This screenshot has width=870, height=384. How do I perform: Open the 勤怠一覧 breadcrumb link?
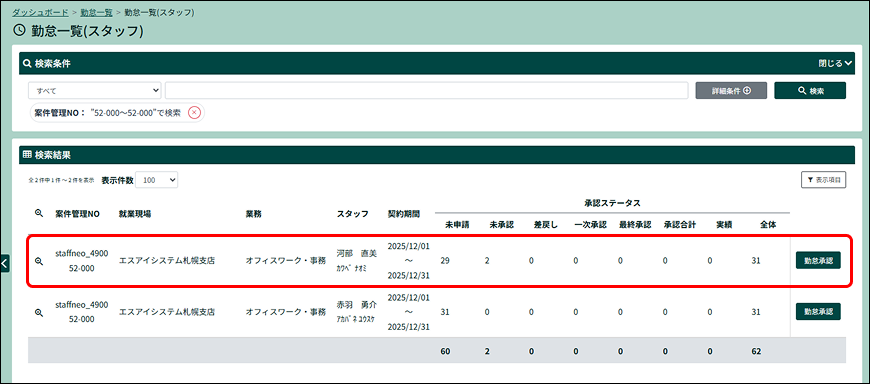point(97,12)
